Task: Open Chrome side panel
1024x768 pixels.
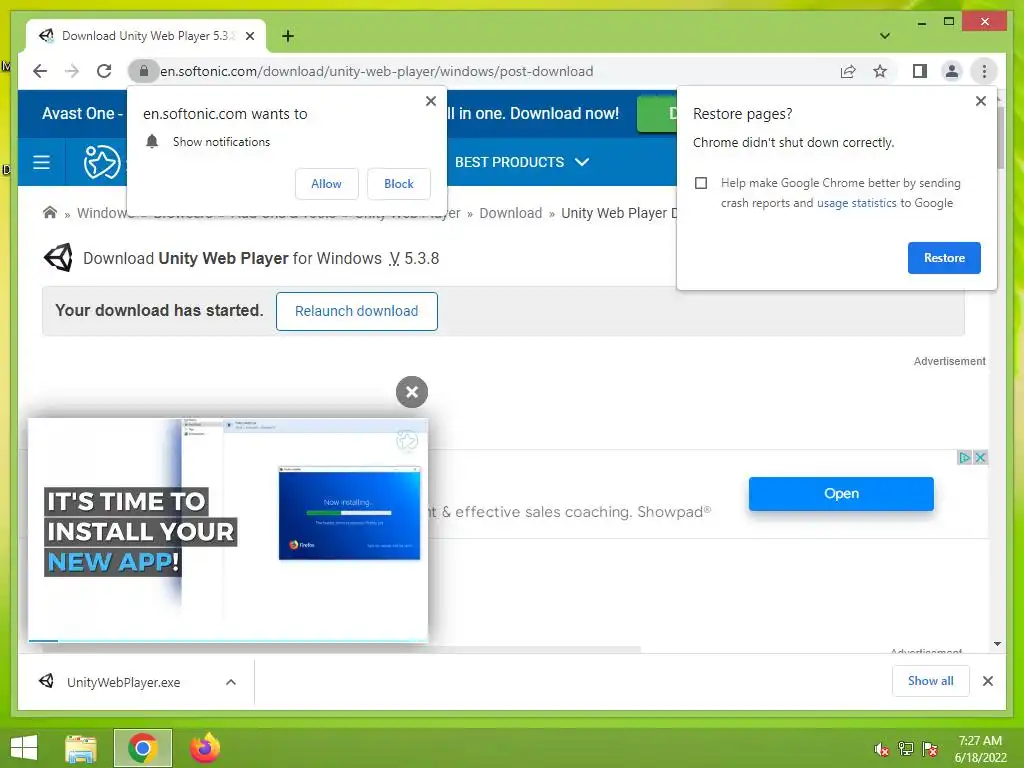Action: pyautogui.click(x=920, y=71)
